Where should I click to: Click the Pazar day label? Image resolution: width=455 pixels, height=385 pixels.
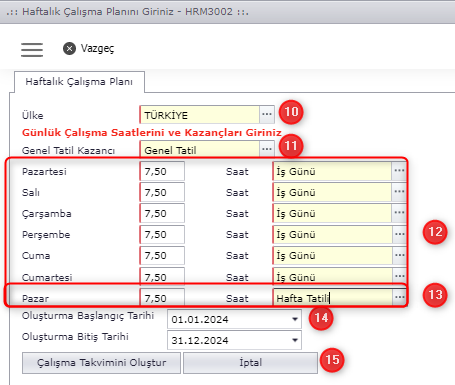[x=35, y=298]
